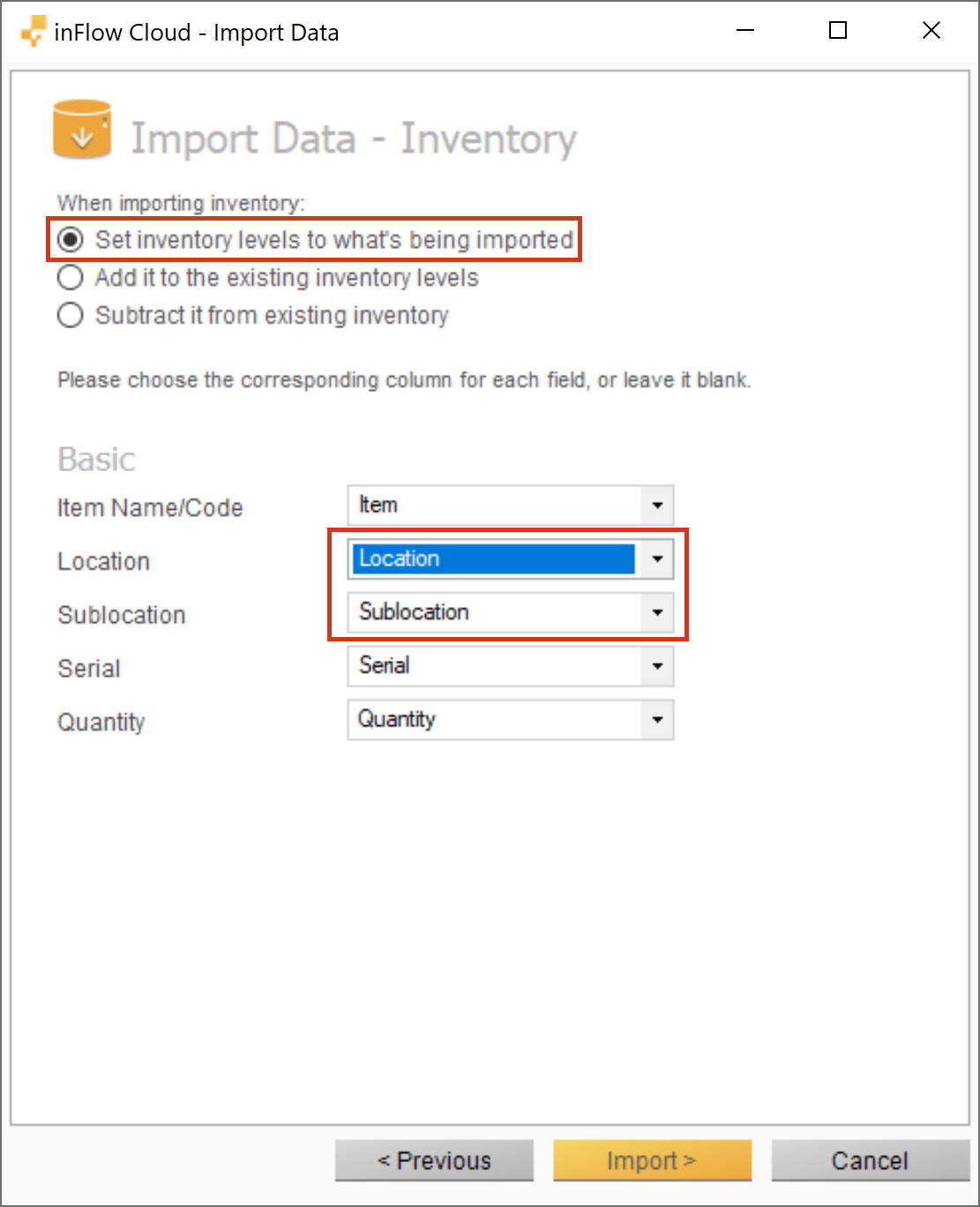This screenshot has width=980, height=1207.
Task: Open the Item Name/Code dropdown arrow
Action: (657, 506)
